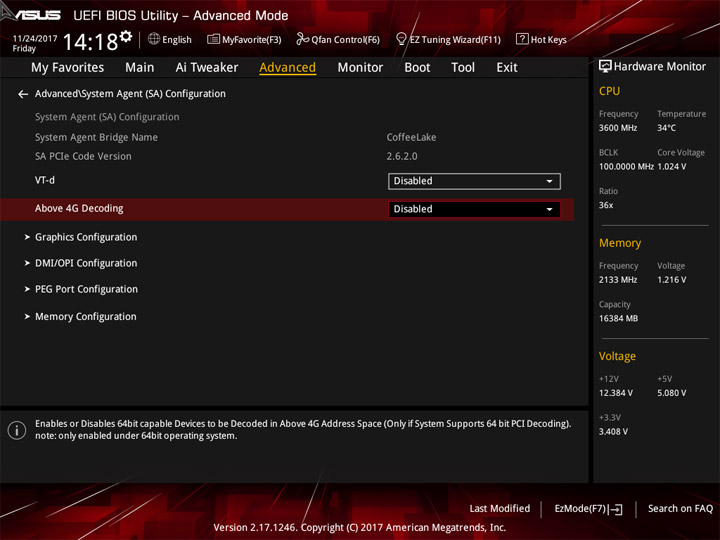Click the CPU section heading
The image size is (720, 540).
[609, 91]
